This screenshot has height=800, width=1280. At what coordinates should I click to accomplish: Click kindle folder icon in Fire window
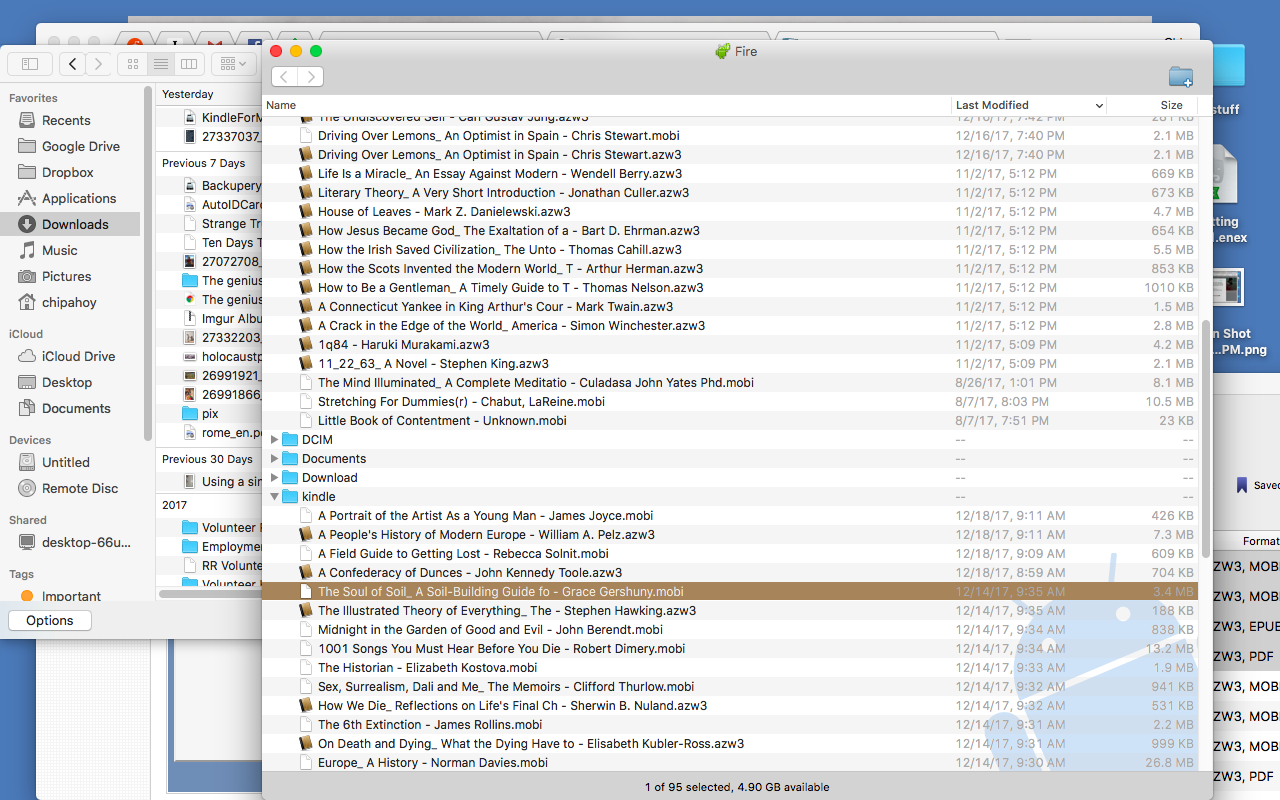[290, 496]
